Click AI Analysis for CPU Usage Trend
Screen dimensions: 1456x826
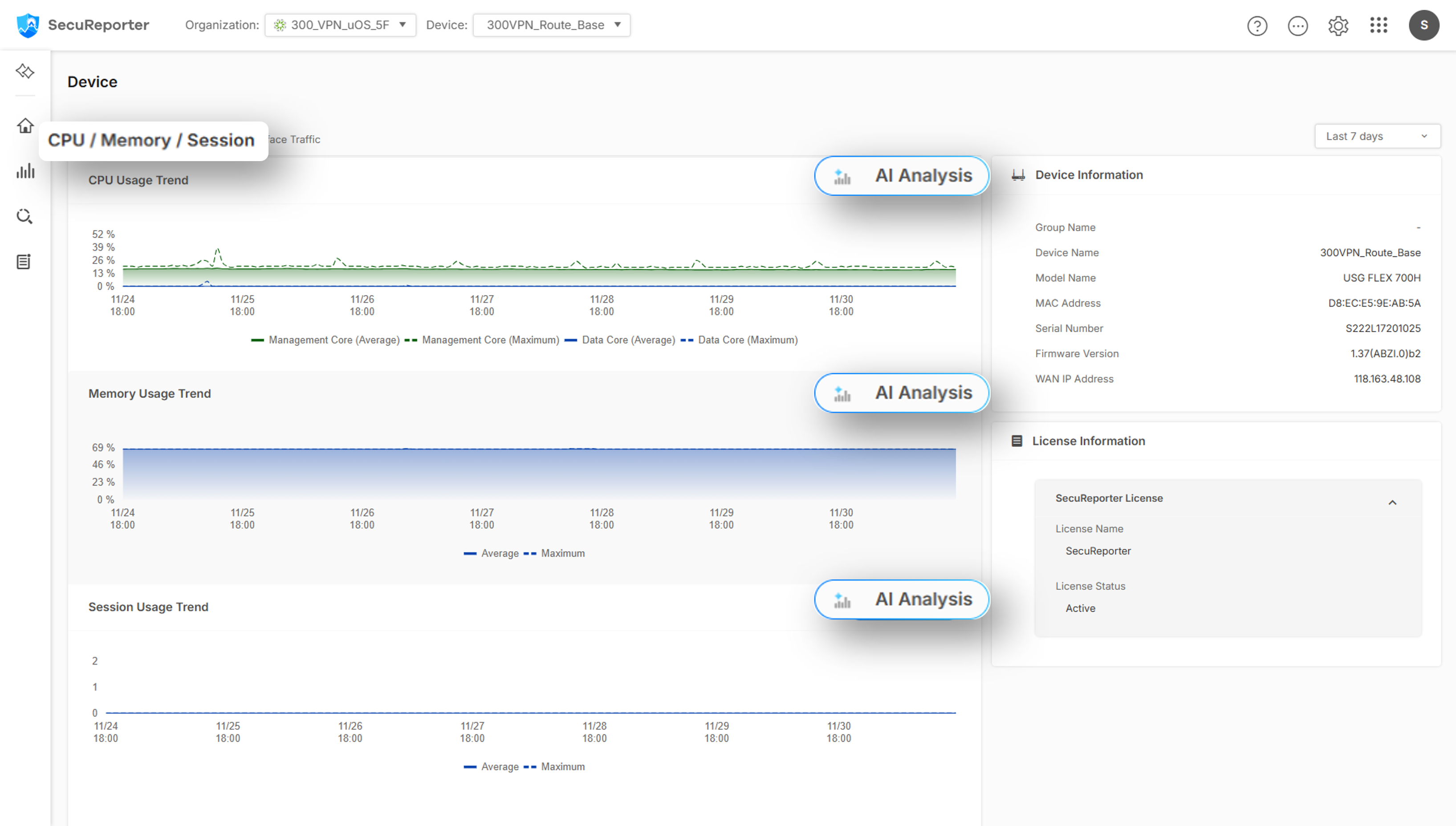pyautogui.click(x=901, y=176)
